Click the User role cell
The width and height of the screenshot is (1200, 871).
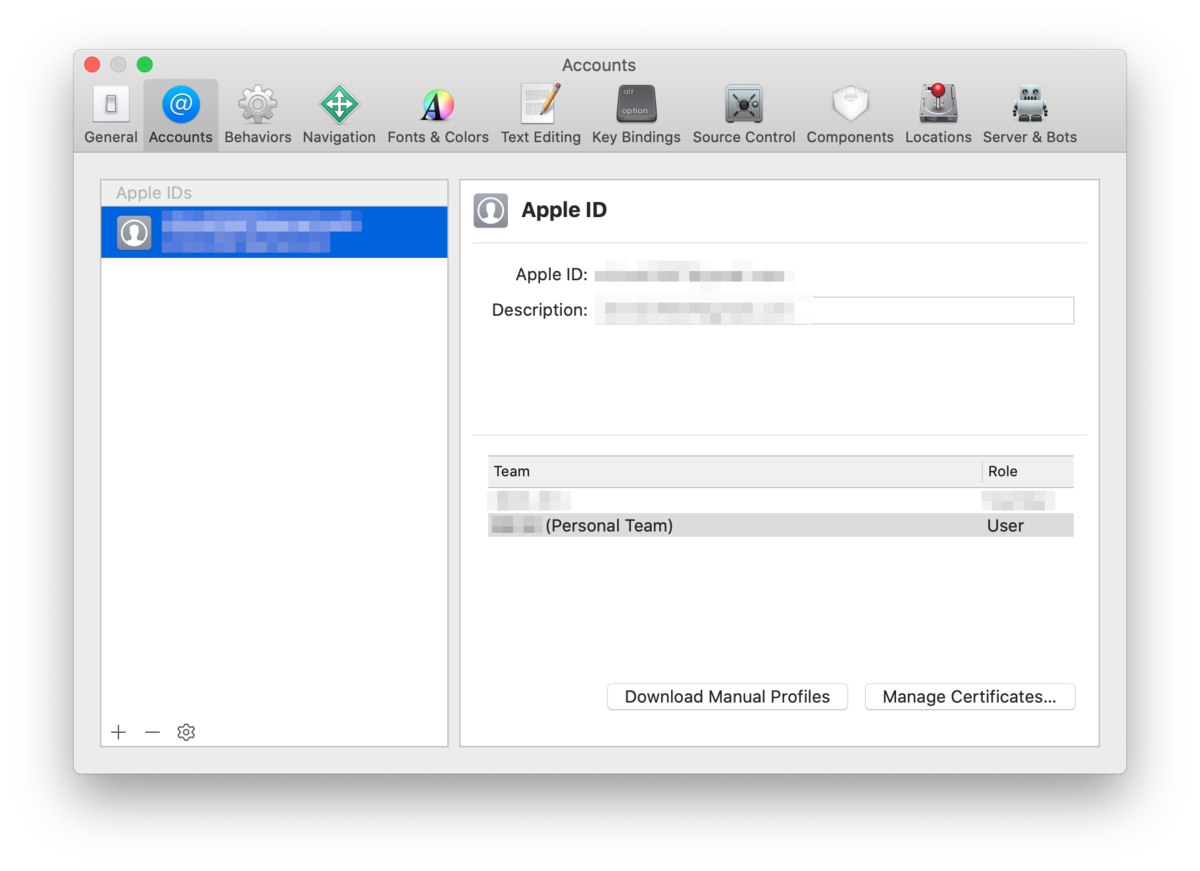coord(1006,525)
